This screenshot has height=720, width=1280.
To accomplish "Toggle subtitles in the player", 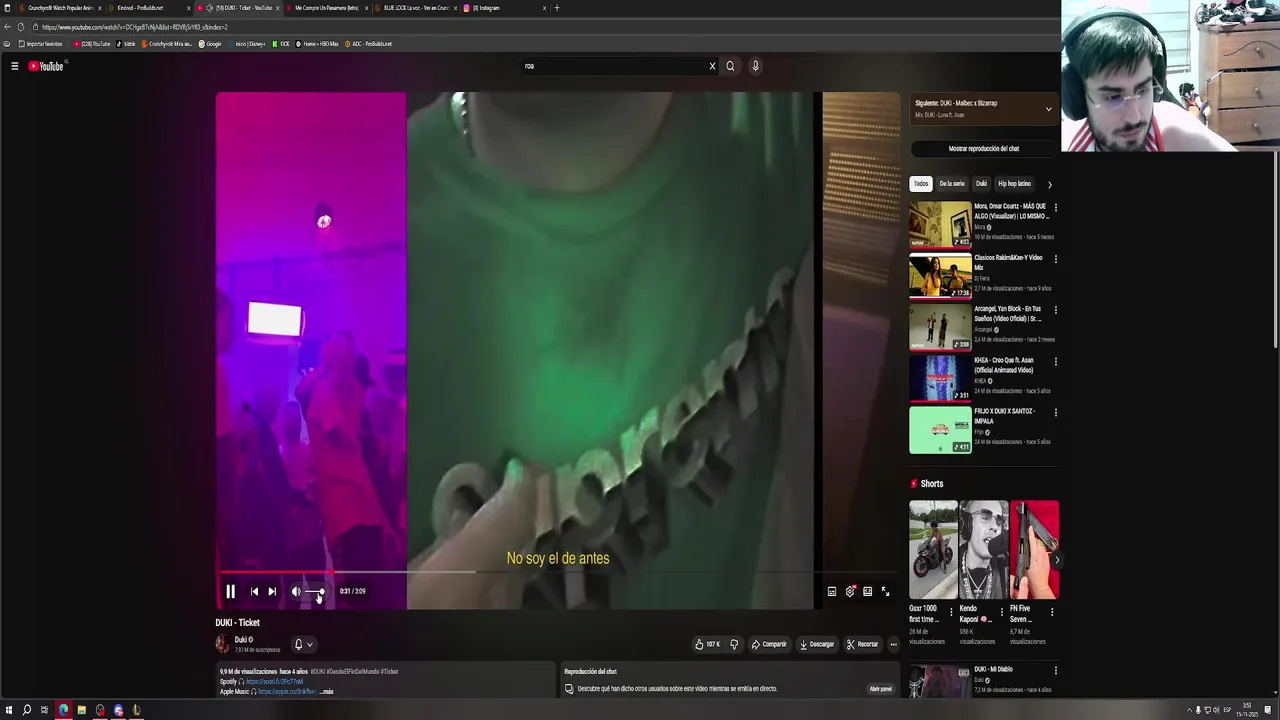I will [x=832, y=591].
